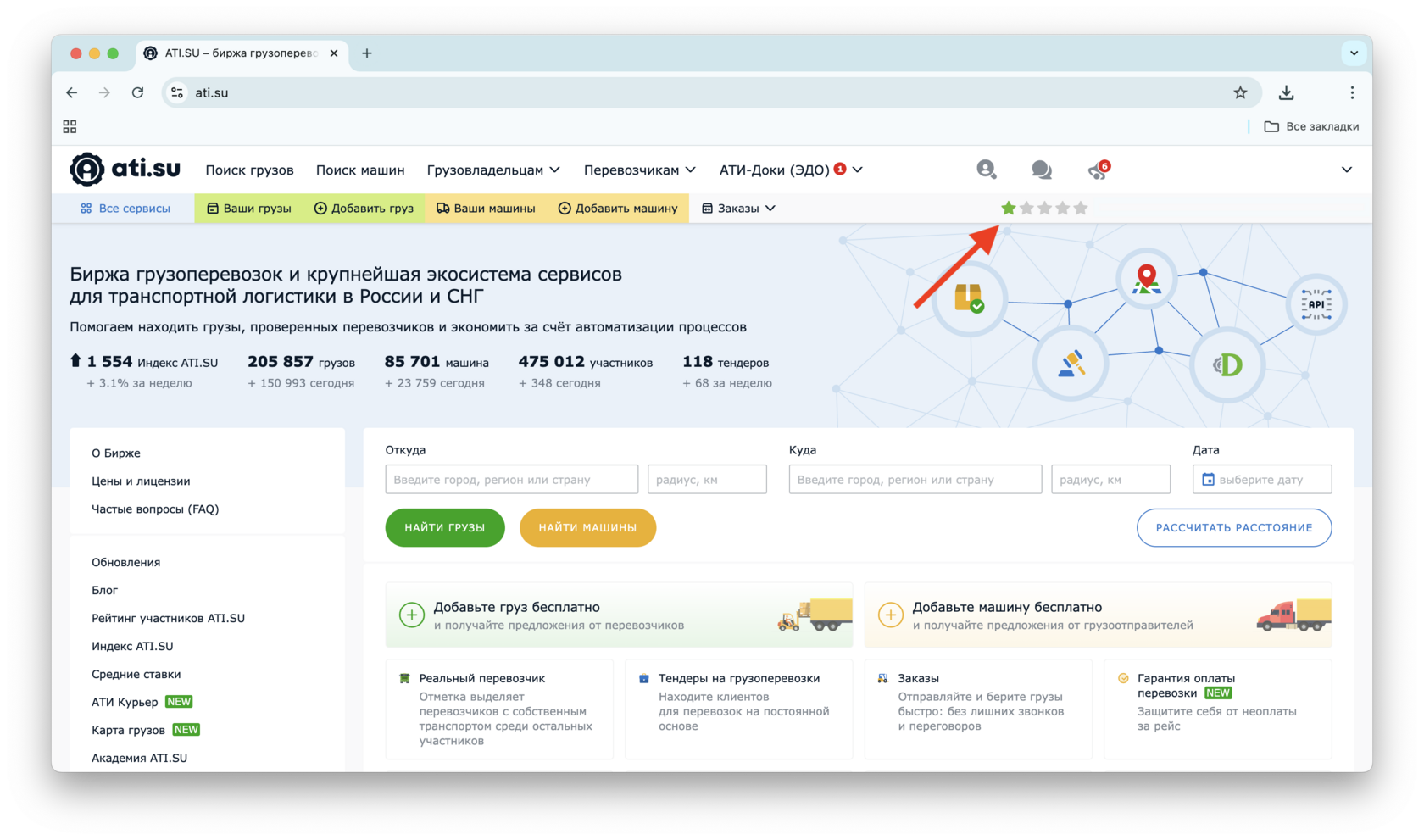Image resolution: width=1424 pixels, height=840 pixels.
Task: Select the third rating star
Action: click(x=1044, y=208)
